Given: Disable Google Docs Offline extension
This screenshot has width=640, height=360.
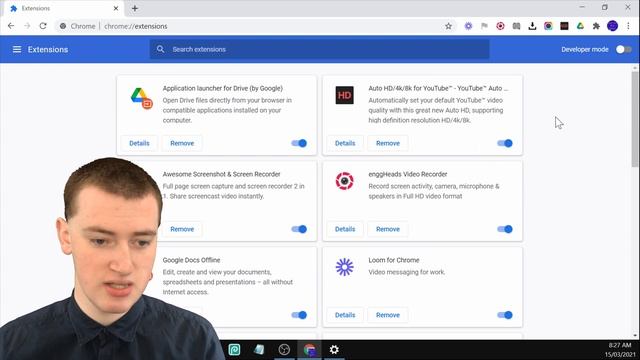Looking at the screenshot, I should [x=299, y=315].
